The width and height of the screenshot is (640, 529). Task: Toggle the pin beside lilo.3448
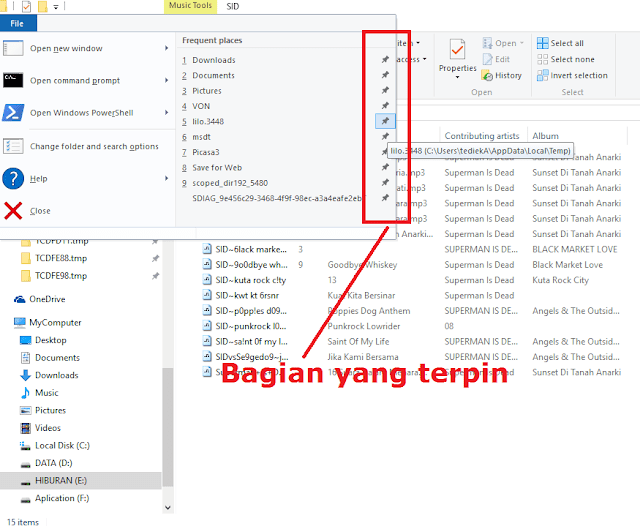click(x=385, y=121)
